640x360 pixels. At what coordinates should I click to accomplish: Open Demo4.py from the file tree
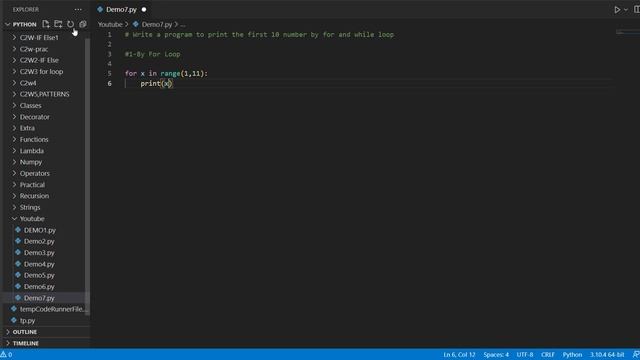point(39,264)
